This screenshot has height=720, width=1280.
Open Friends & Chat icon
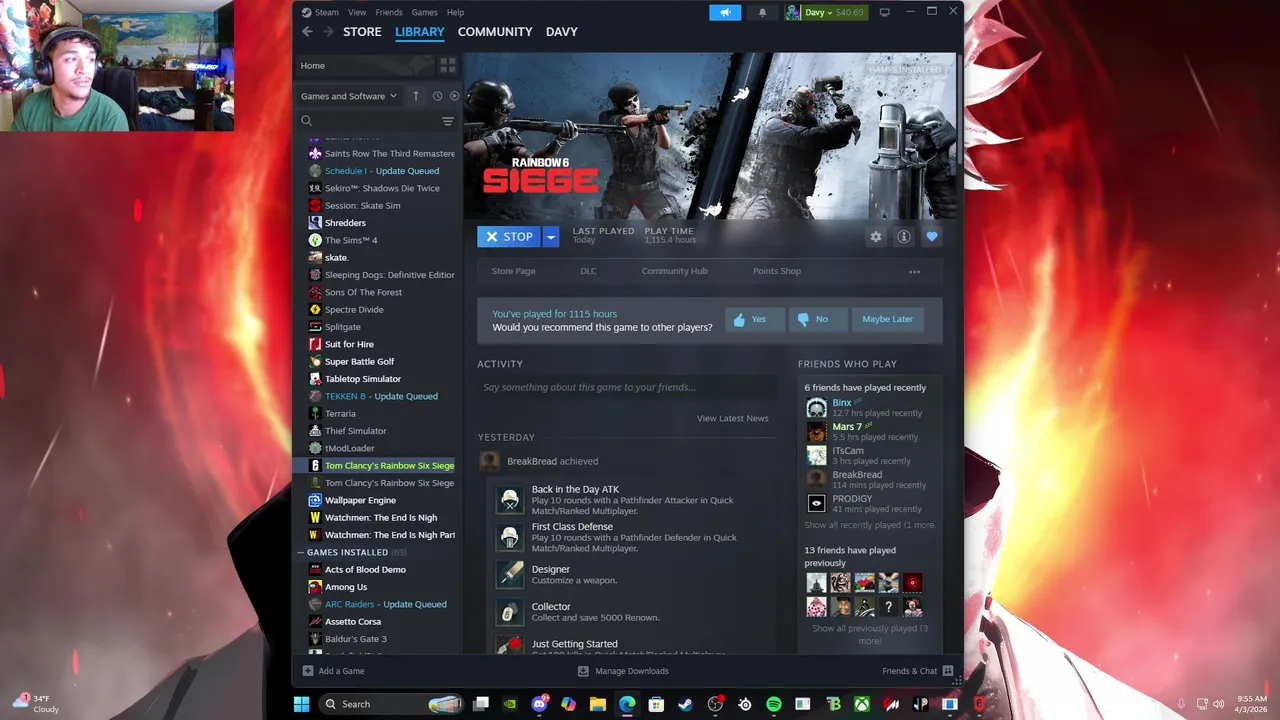point(948,671)
